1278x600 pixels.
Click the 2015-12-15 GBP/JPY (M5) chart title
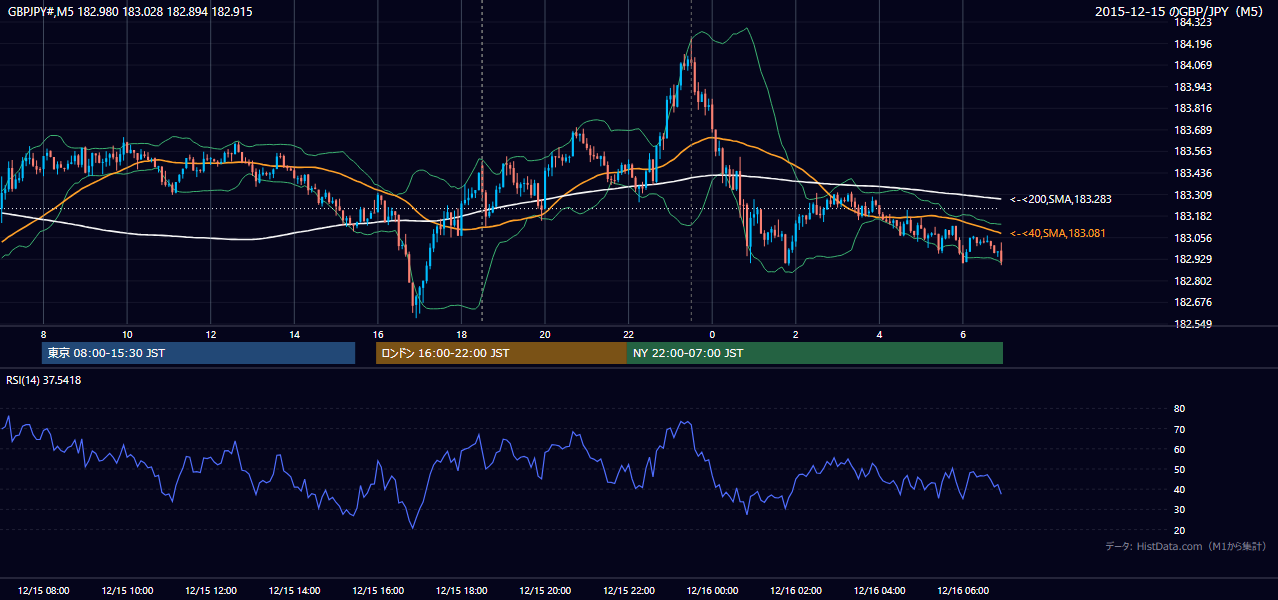(x=1181, y=12)
